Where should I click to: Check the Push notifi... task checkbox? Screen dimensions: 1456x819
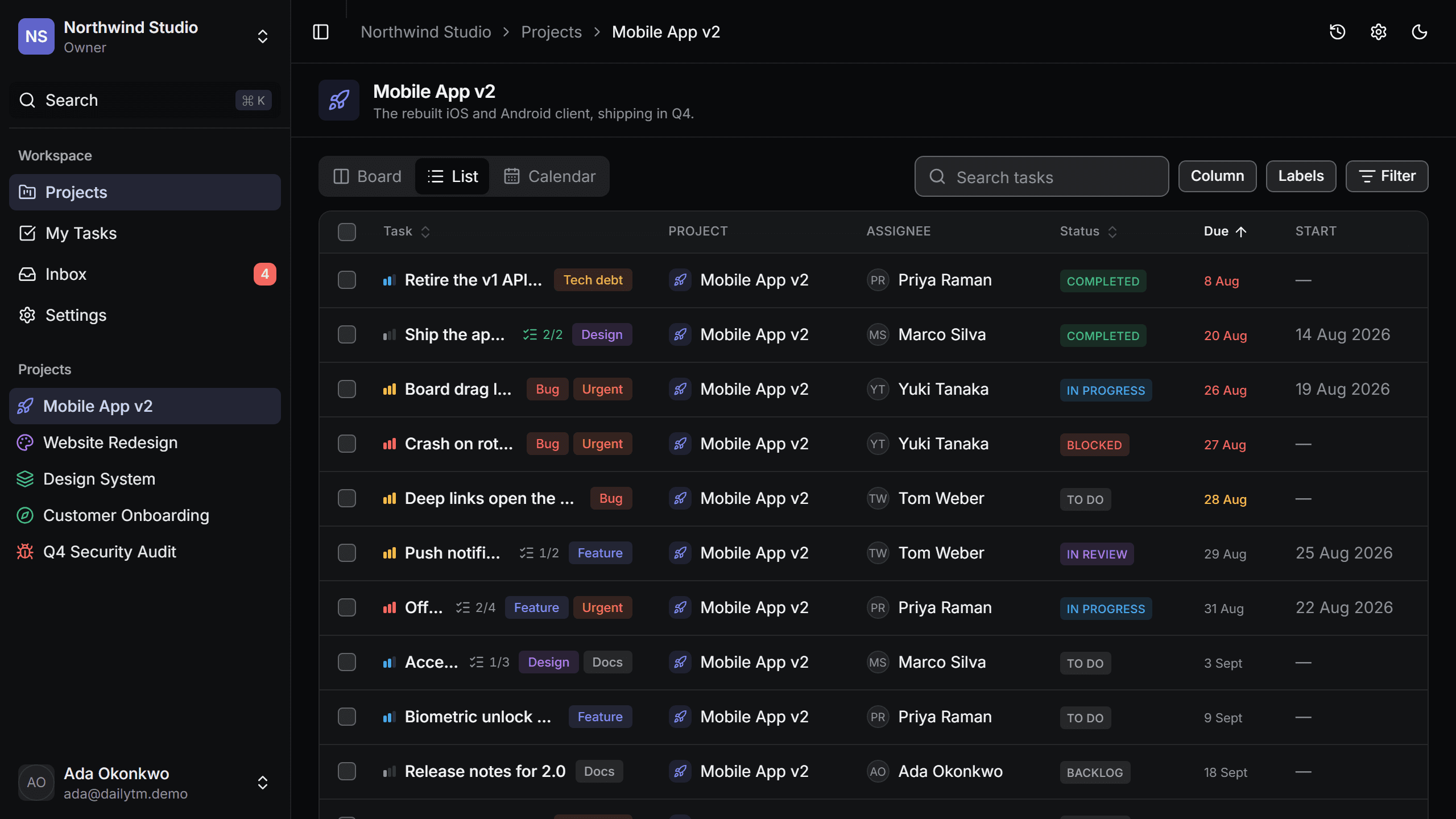(347, 553)
